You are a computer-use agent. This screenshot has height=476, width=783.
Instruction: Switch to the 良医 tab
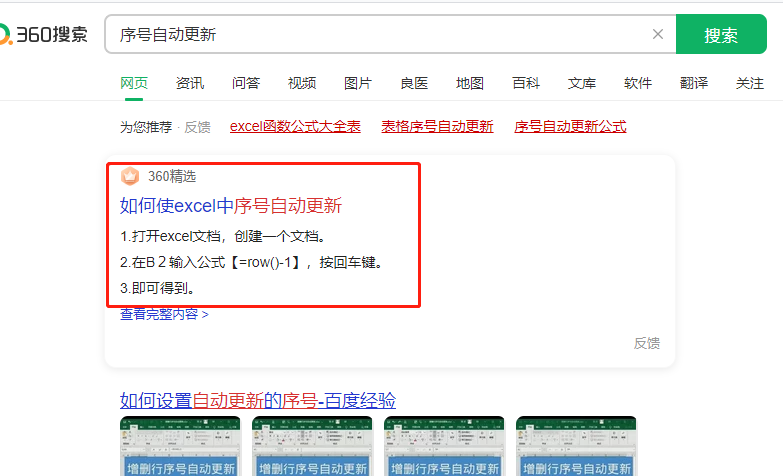tap(414, 83)
